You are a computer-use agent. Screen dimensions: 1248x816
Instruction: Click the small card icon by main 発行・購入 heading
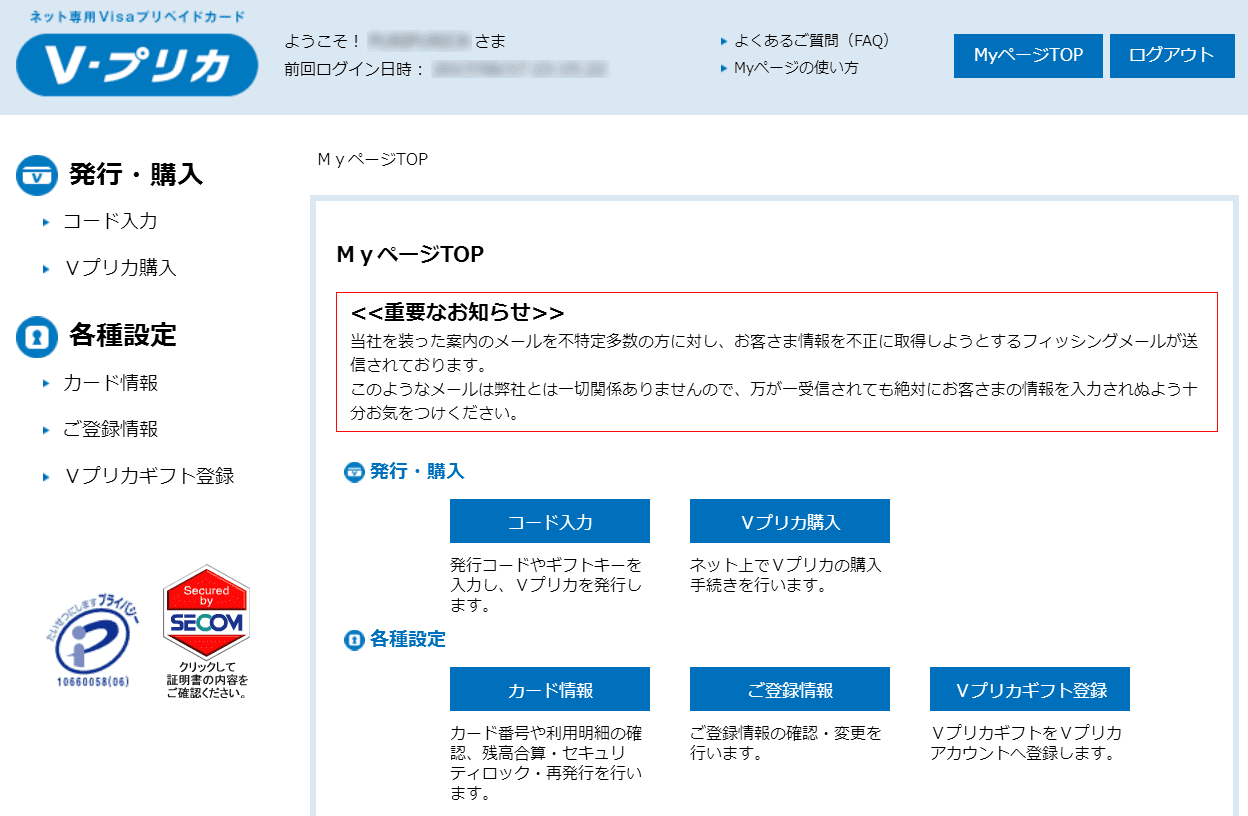[x=354, y=472]
